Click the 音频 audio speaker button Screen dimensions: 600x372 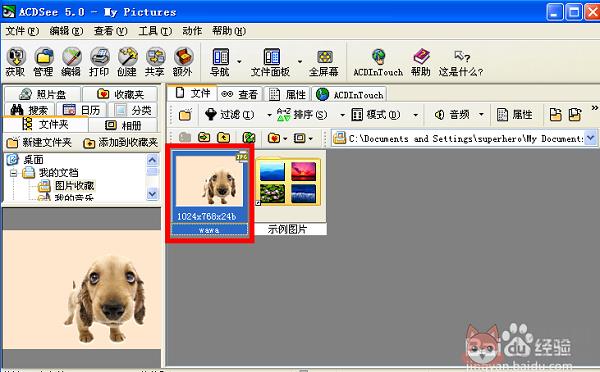pyautogui.click(x=452, y=114)
